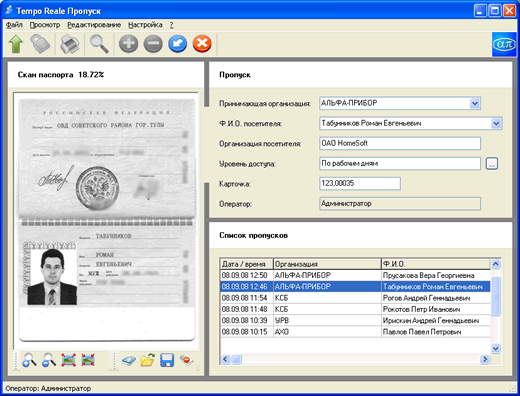The width and height of the screenshot is (520, 396).
Task: Zoom out of the passport scan
Action: tap(49, 360)
